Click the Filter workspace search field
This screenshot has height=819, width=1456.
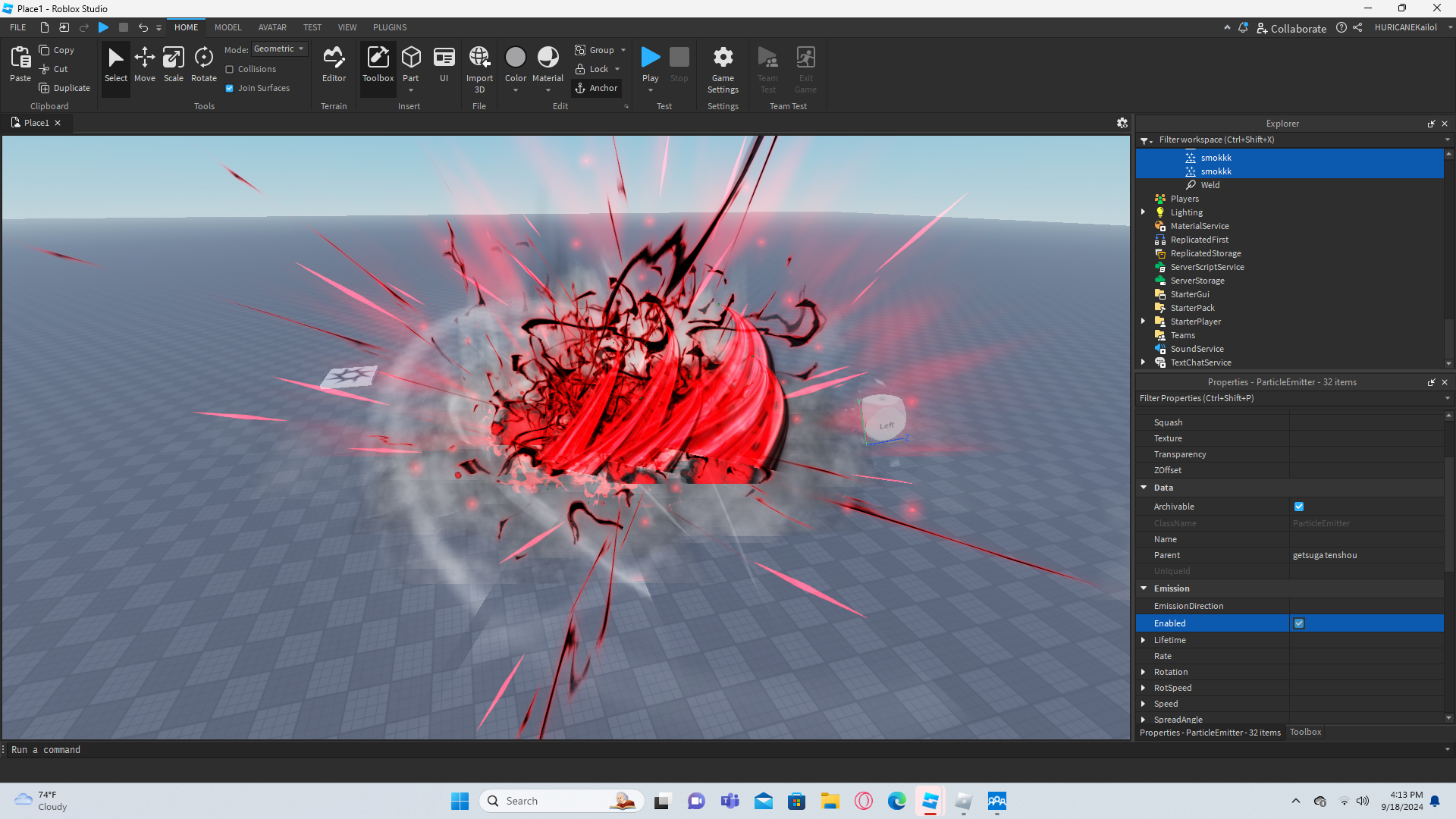[x=1289, y=140]
